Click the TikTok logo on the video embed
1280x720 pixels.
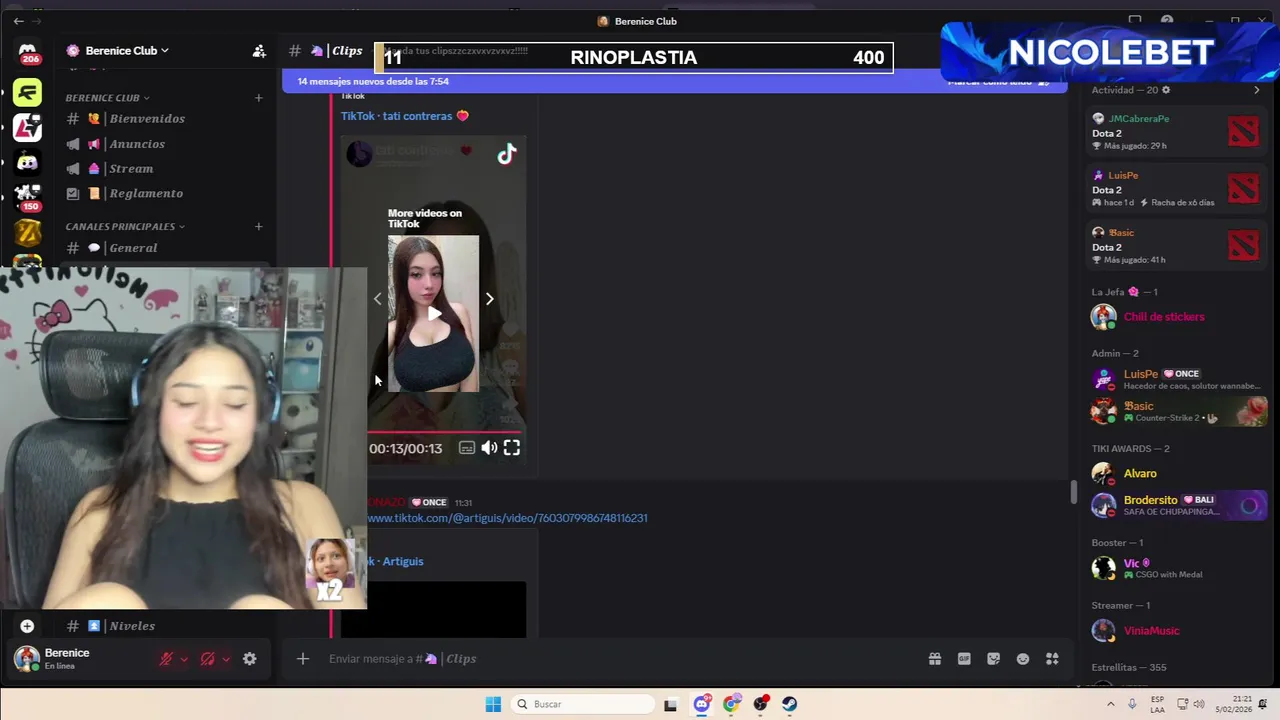507,154
